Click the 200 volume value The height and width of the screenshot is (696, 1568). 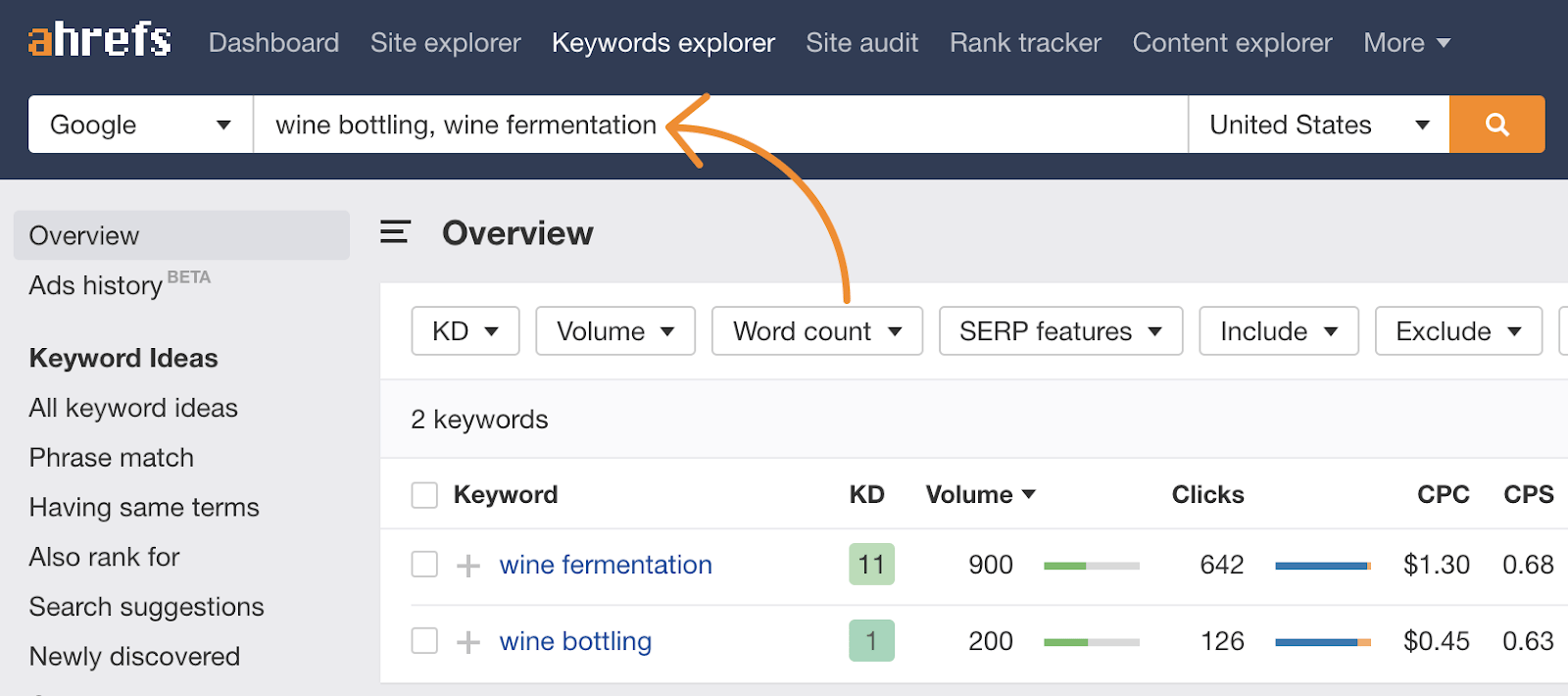click(x=991, y=641)
